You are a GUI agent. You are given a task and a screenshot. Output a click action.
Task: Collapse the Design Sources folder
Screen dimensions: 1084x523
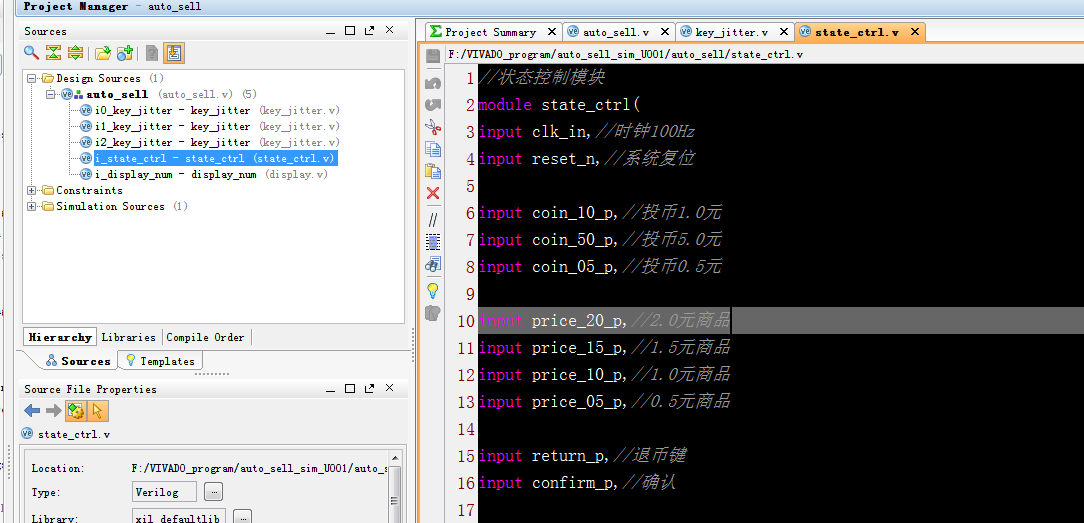(32, 79)
